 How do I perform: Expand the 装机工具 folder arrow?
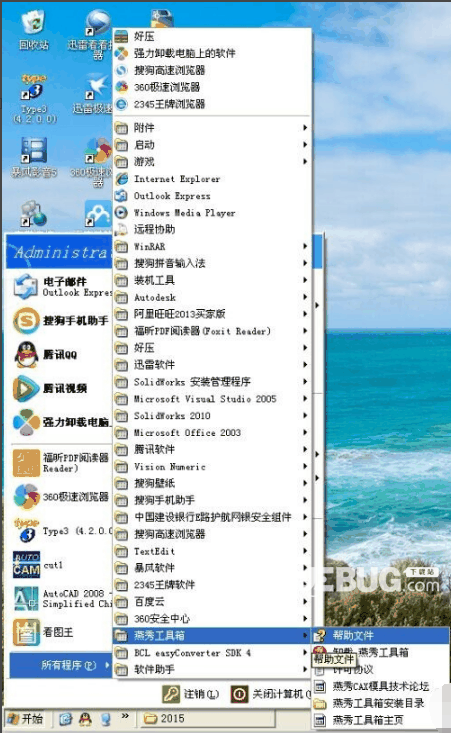coord(305,280)
